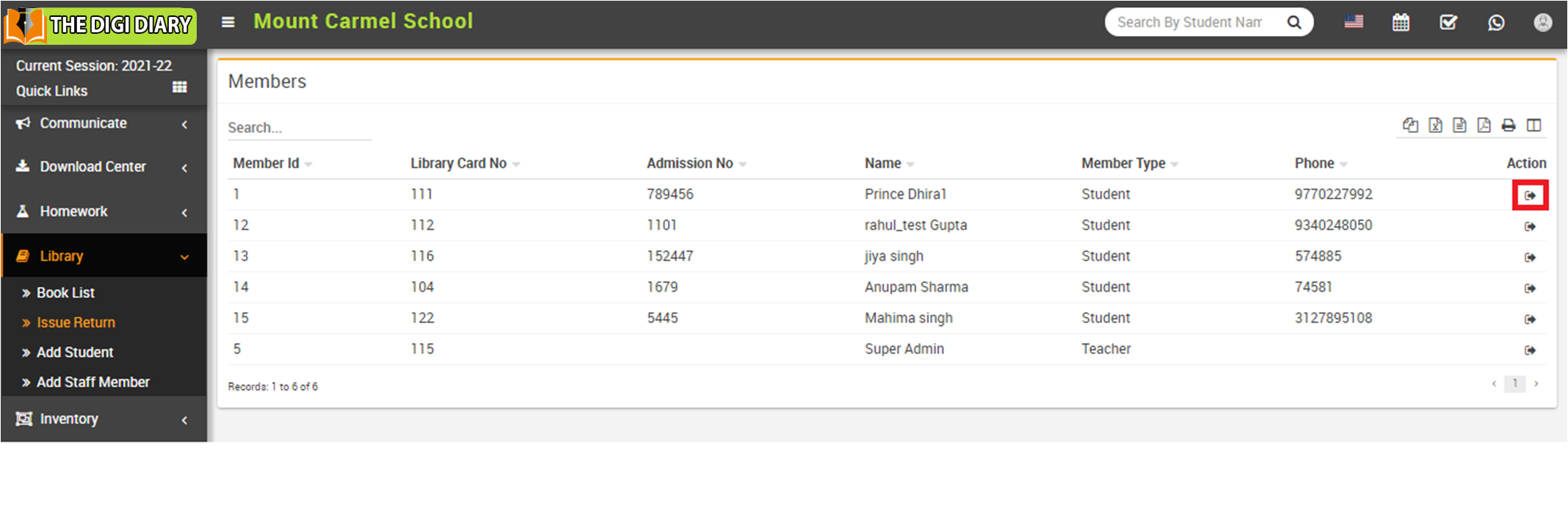
Task: Click the members table Search field
Action: tap(299, 128)
